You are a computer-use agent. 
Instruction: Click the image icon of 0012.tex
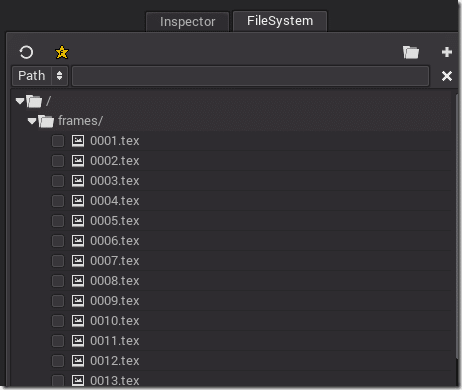[x=78, y=361]
